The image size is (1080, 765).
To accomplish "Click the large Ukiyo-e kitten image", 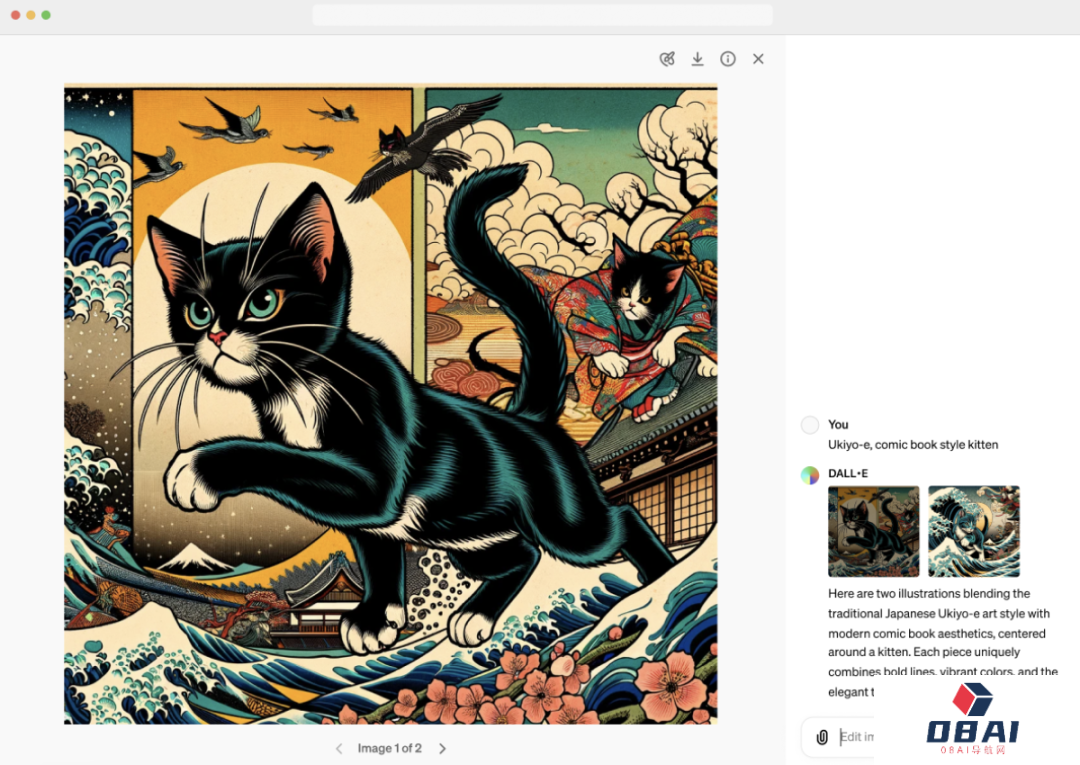I will point(391,404).
